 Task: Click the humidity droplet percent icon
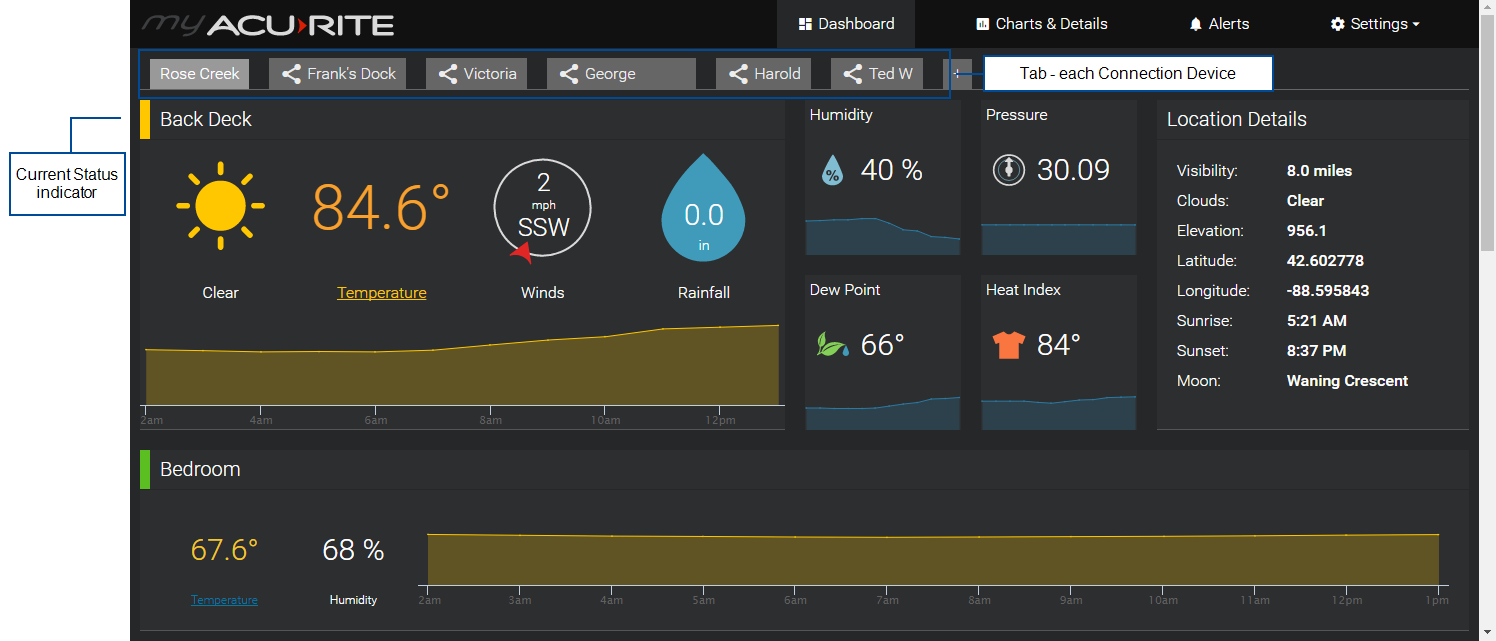[x=832, y=171]
